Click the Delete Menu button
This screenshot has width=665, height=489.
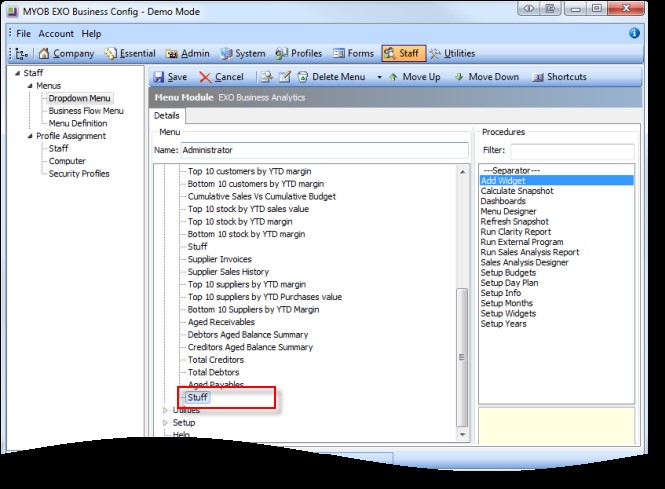(332, 77)
